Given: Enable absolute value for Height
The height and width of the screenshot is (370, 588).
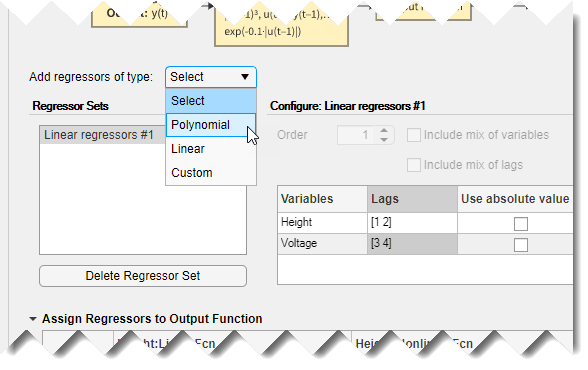Looking at the screenshot, I should 520,224.
